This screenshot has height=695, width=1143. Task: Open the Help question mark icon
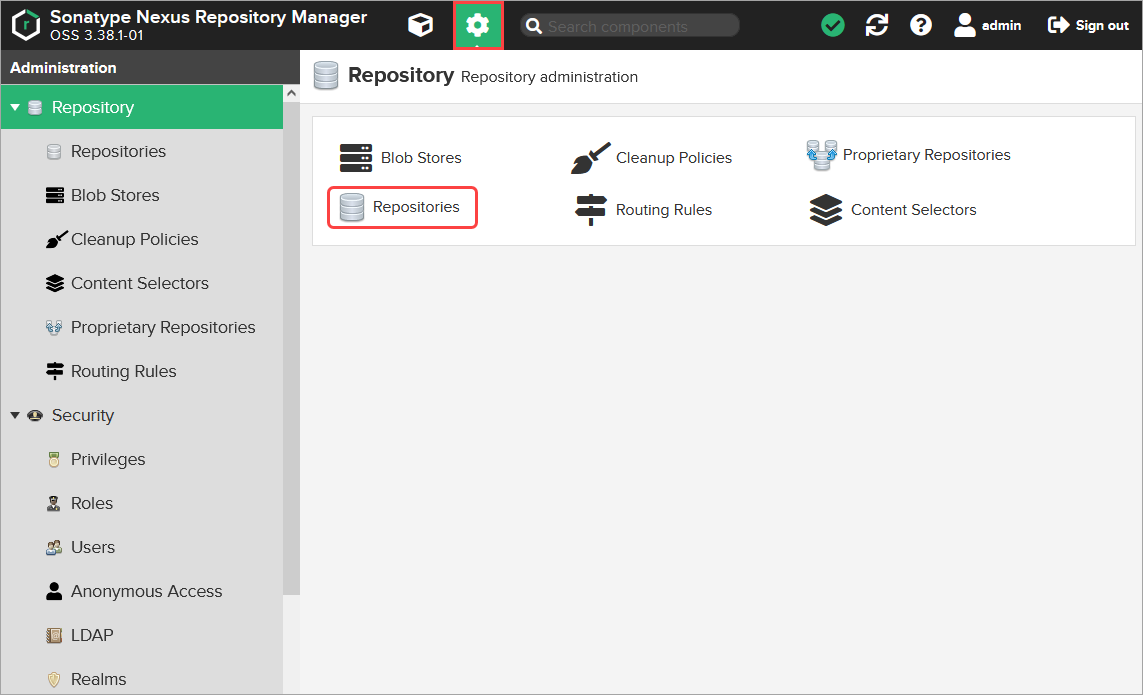(921, 26)
